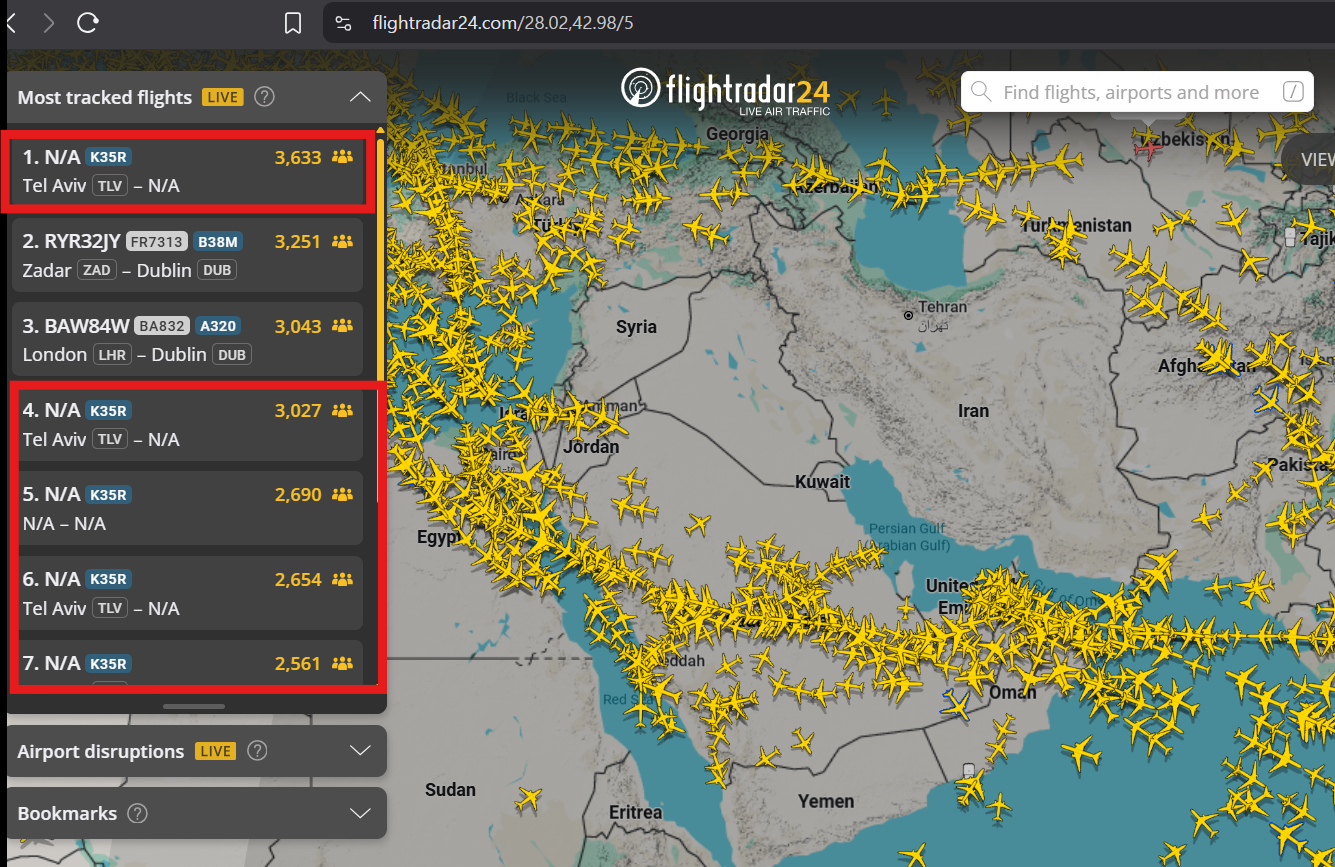
Task: Click the A320 aircraft type badge
Action: click(218, 325)
